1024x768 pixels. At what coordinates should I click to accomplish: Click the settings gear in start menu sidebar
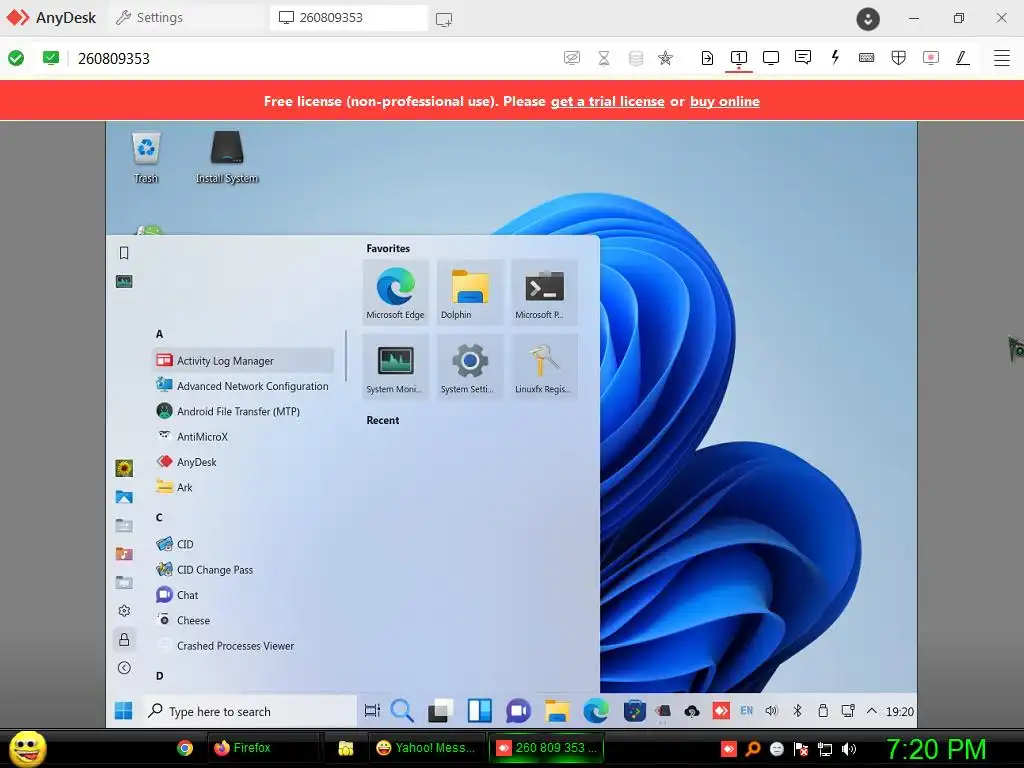point(124,611)
